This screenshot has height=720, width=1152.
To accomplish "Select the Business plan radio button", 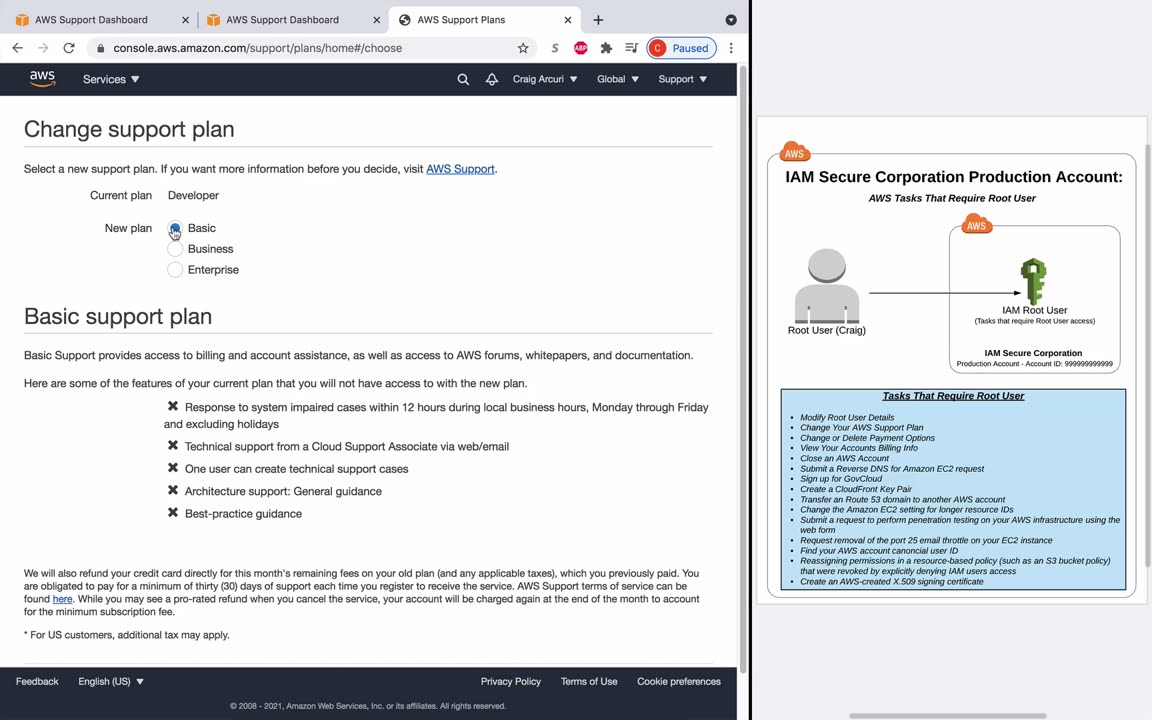I will [175, 249].
